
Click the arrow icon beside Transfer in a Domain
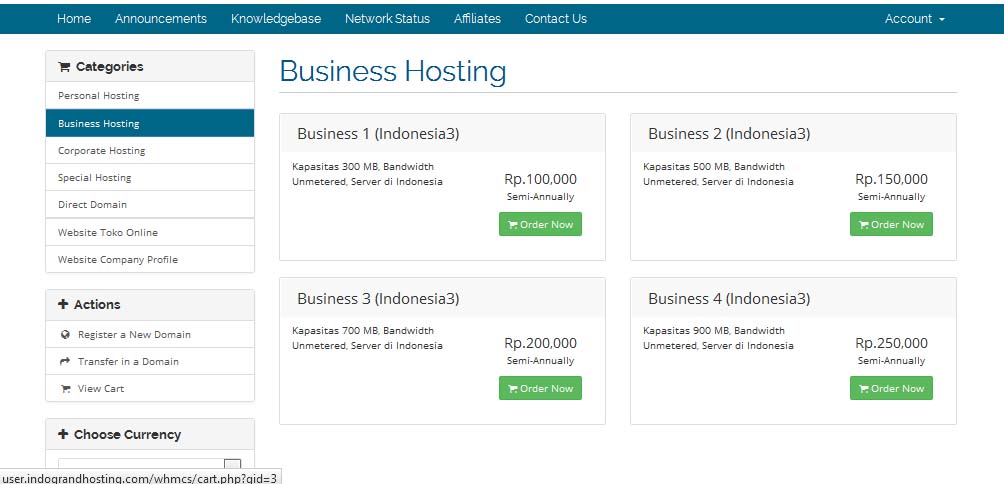coord(65,362)
